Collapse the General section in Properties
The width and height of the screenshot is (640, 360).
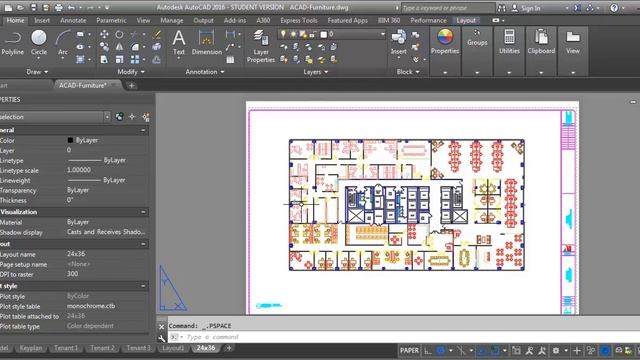tap(143, 130)
